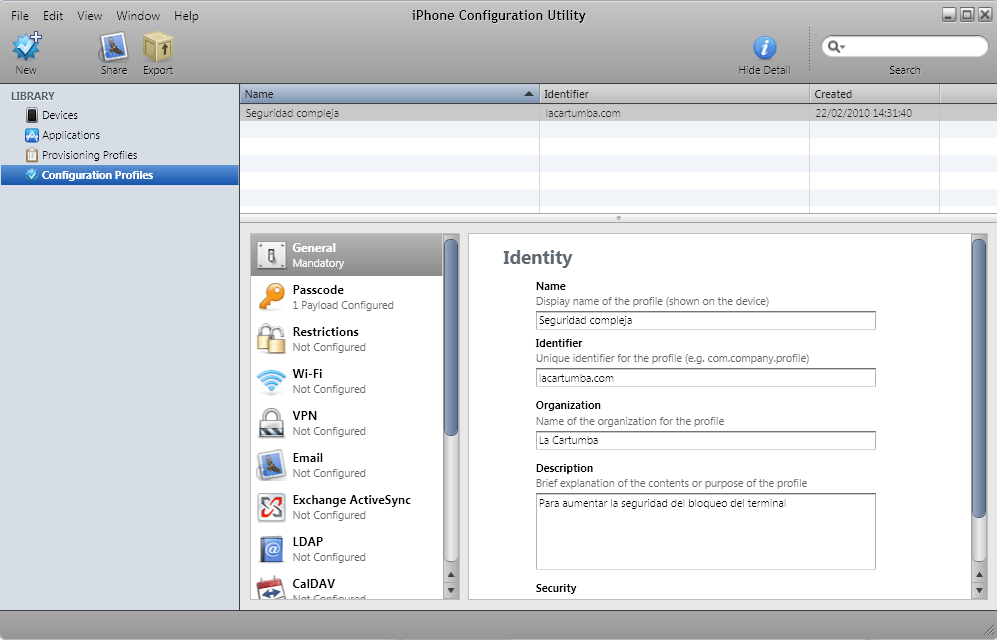997x640 pixels.
Task: Toggle the Name column sort arrow
Action: click(528, 94)
